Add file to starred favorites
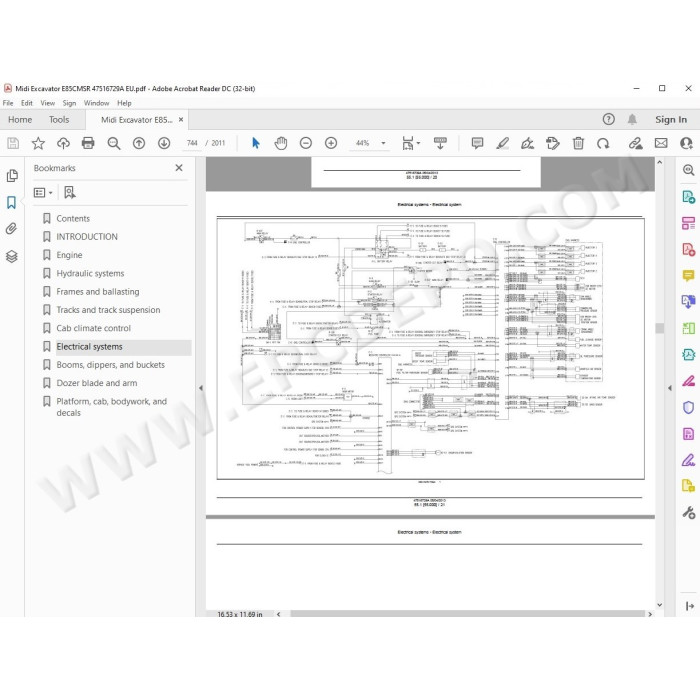This screenshot has width=700, height=700. point(38,143)
